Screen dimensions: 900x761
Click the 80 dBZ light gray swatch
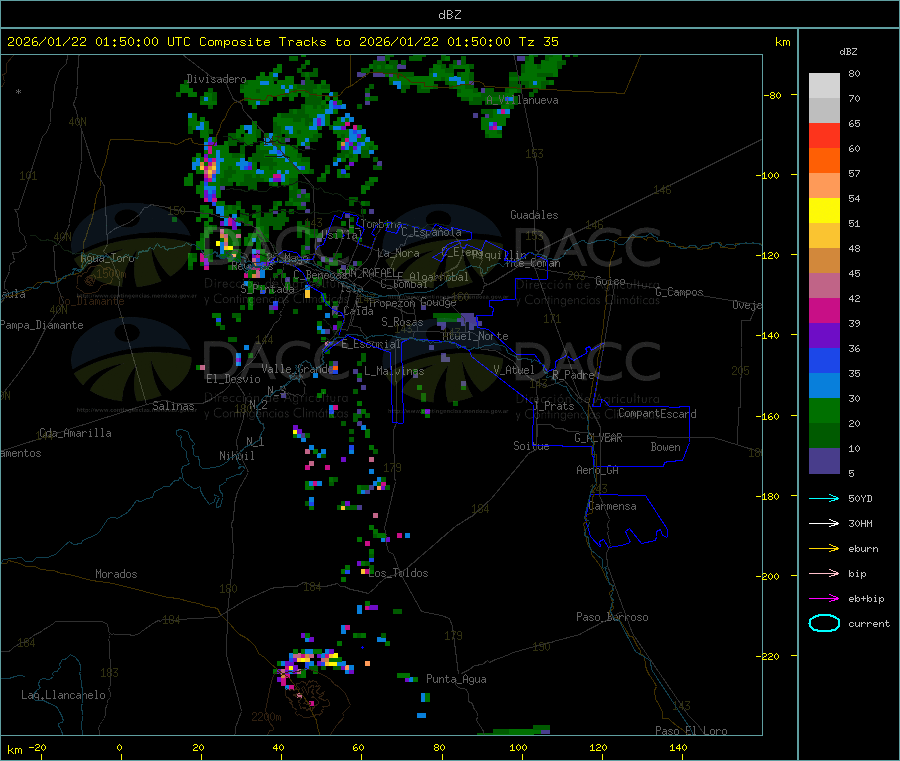(824, 86)
